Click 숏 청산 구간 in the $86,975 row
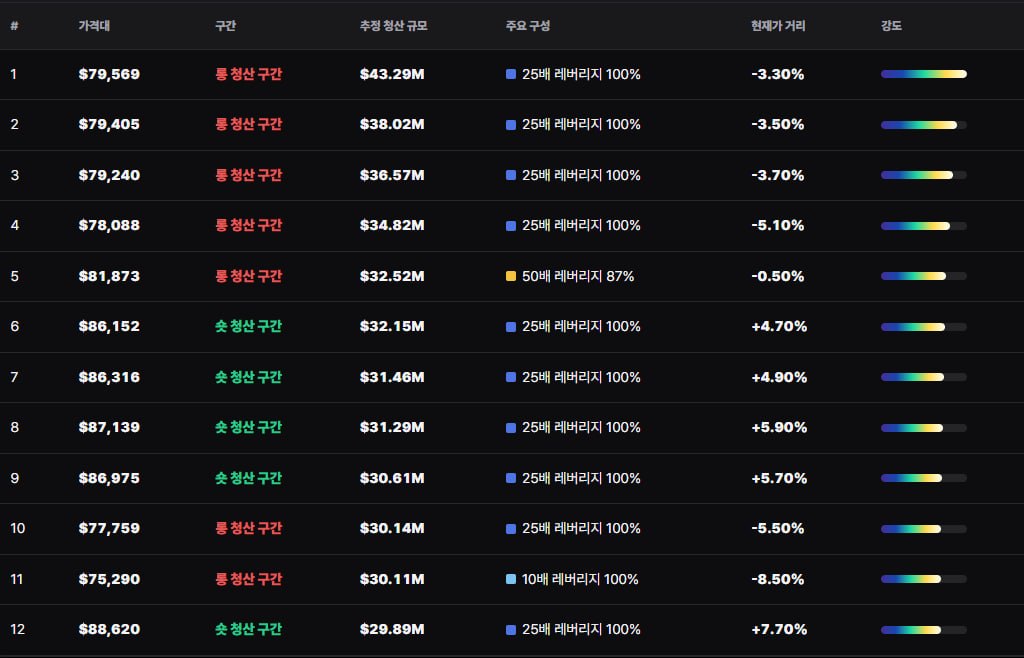Screen dimensions: 1024x658 249,478
